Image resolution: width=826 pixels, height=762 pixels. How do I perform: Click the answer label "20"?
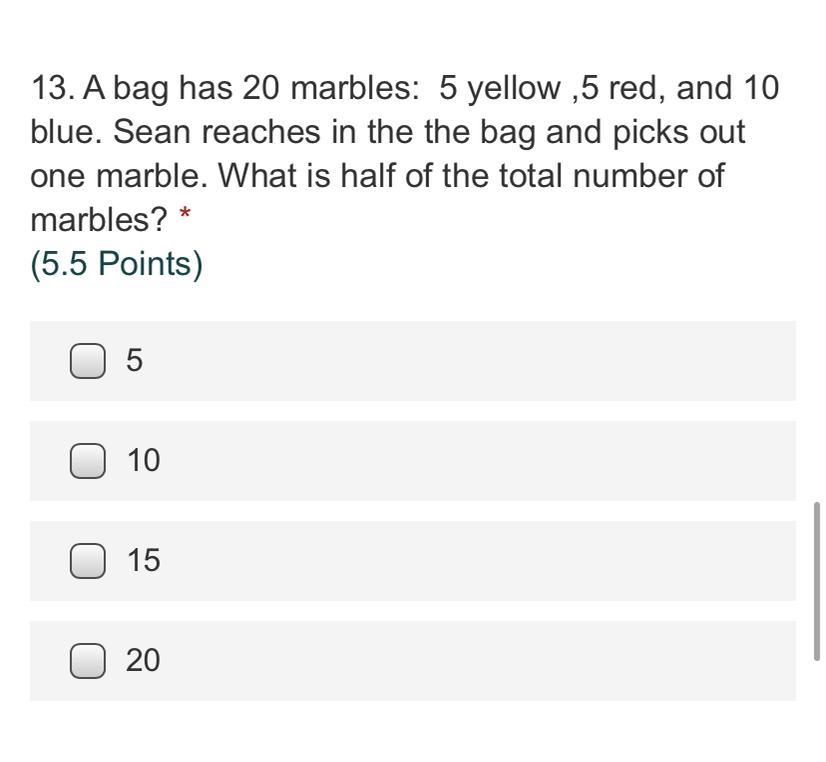tap(143, 661)
